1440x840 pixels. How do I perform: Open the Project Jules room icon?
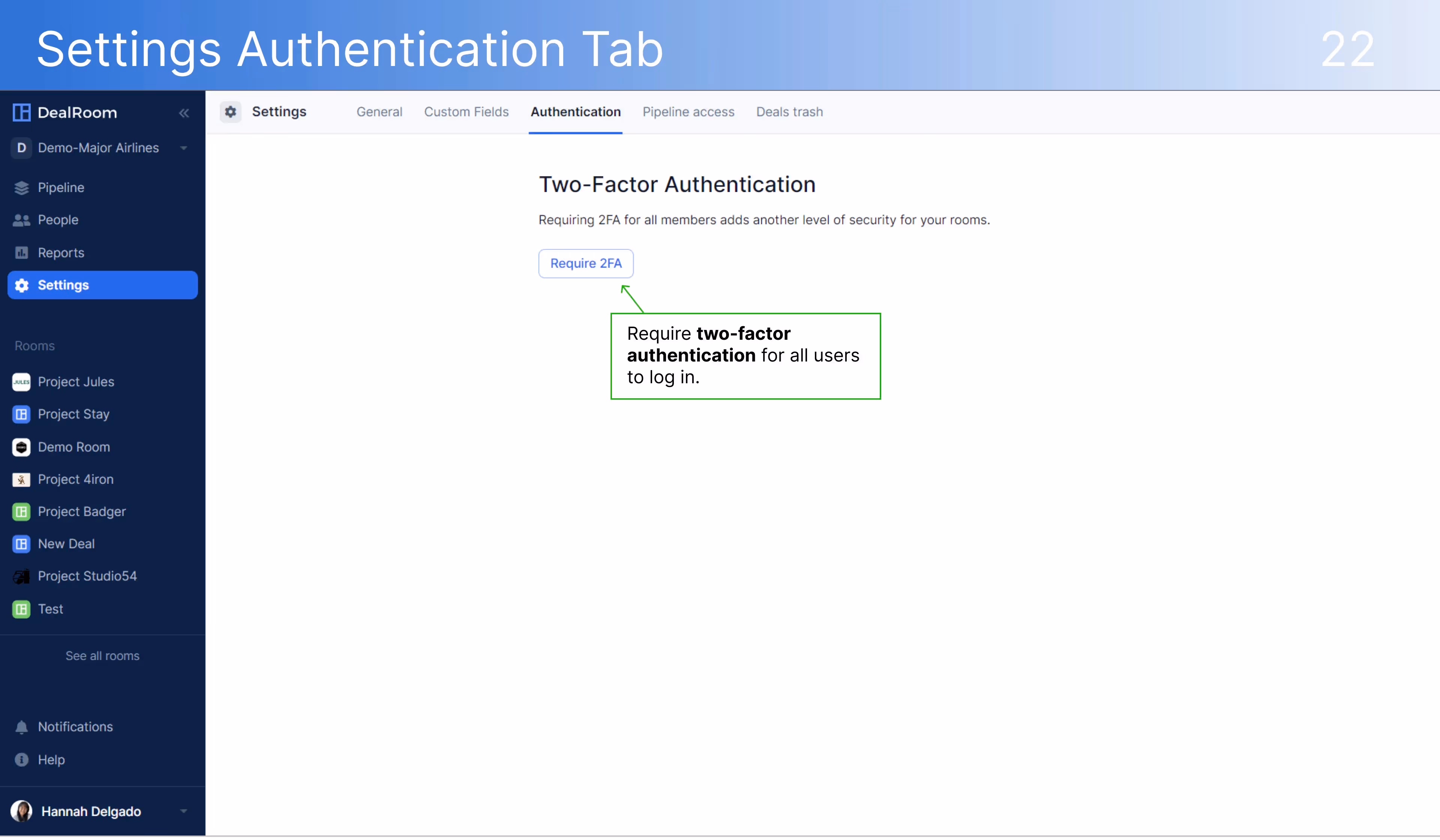click(21, 382)
